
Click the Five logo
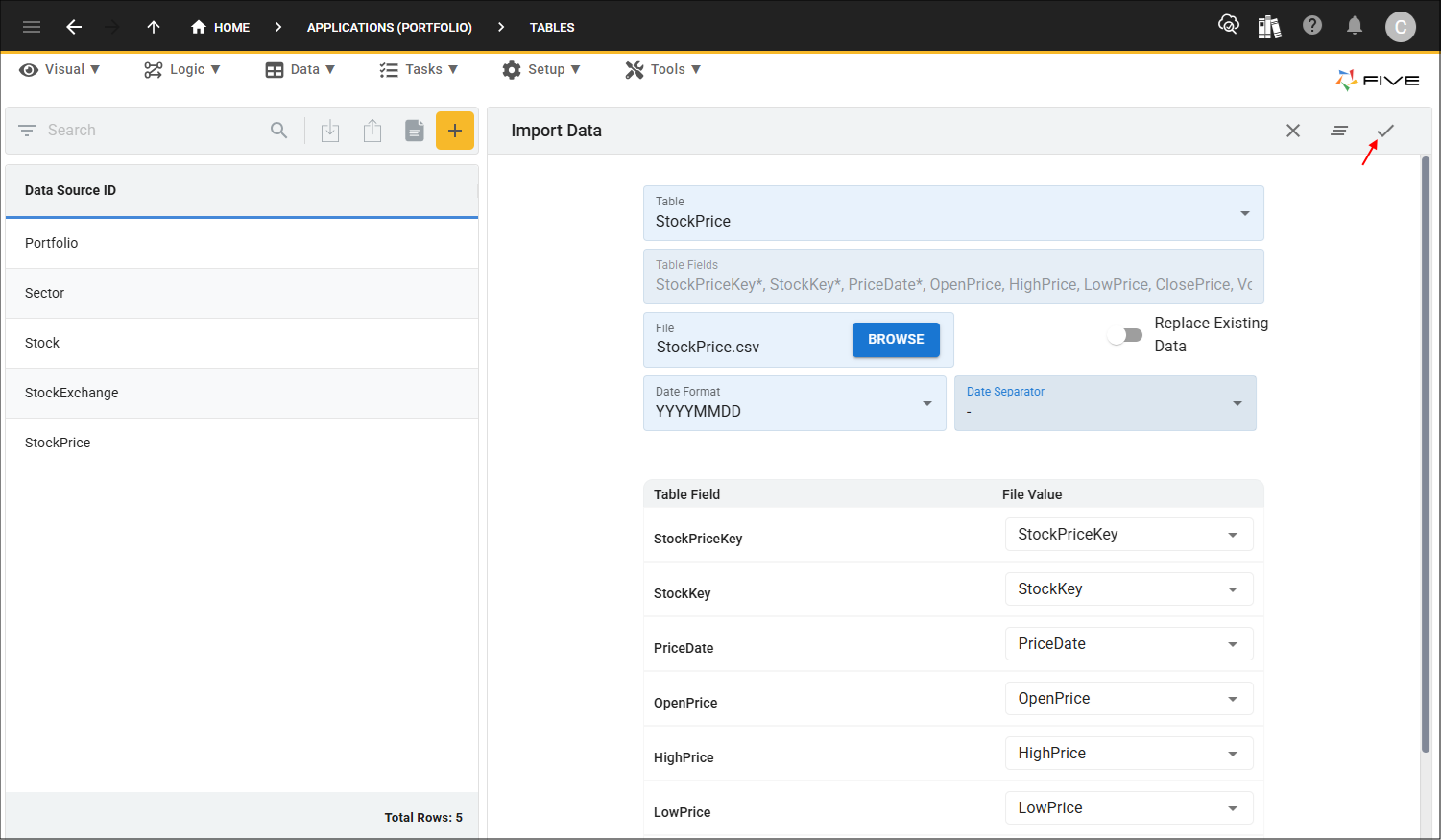(1377, 80)
